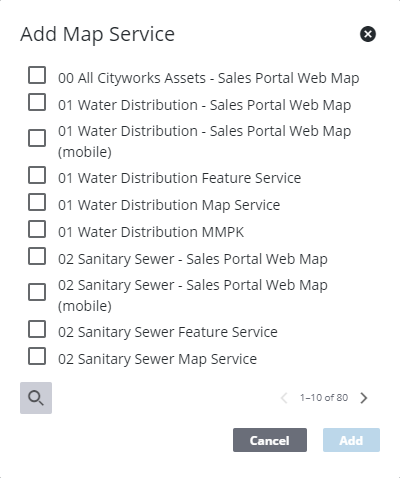Click the 1–10 of 80 page indicator

[x=324, y=398]
